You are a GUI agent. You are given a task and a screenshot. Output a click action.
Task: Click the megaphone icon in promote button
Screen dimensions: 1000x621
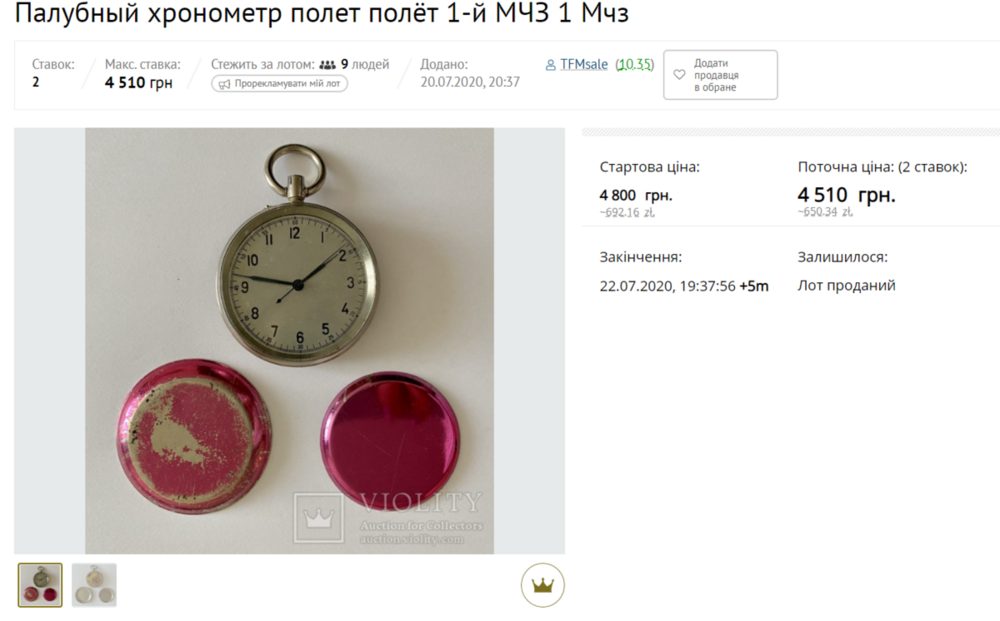click(224, 84)
